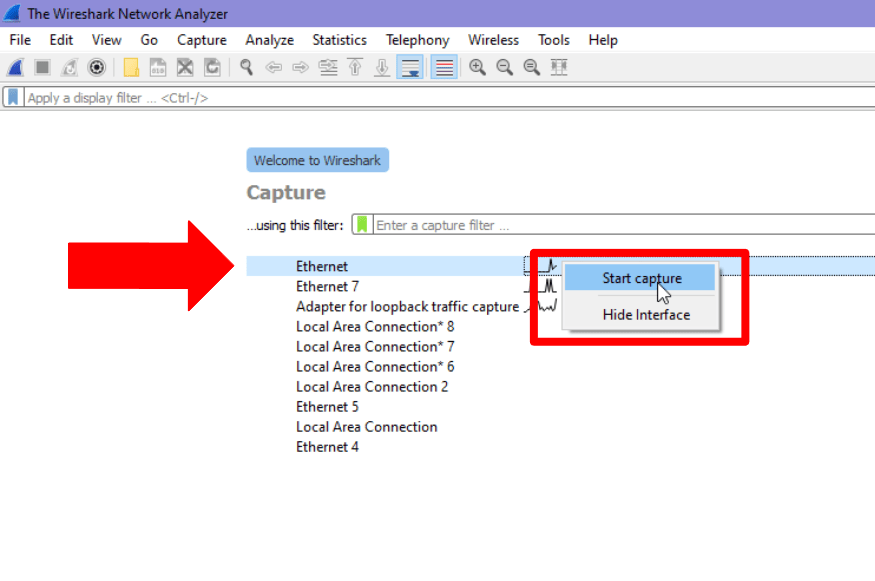The image size is (875, 581).
Task: Select Local Area Connection* 6
Action: click(x=375, y=367)
